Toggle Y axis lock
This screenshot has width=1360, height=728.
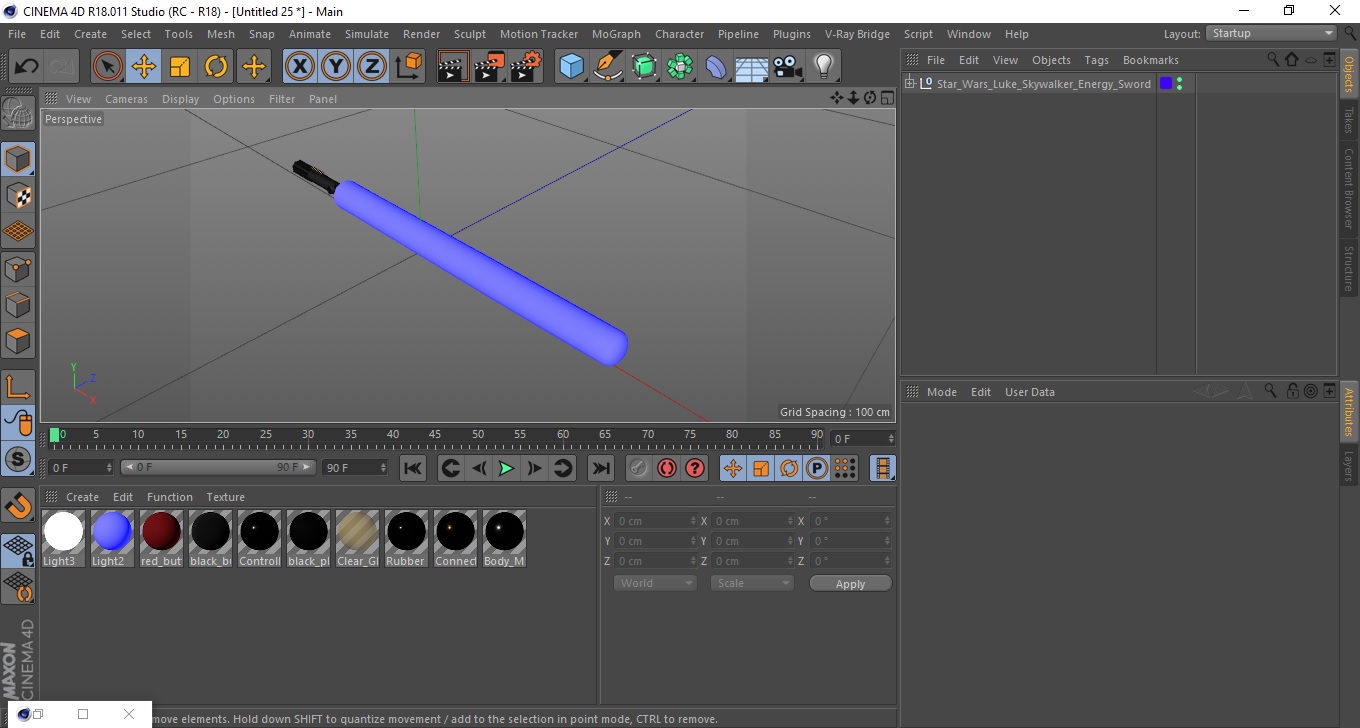click(336, 67)
